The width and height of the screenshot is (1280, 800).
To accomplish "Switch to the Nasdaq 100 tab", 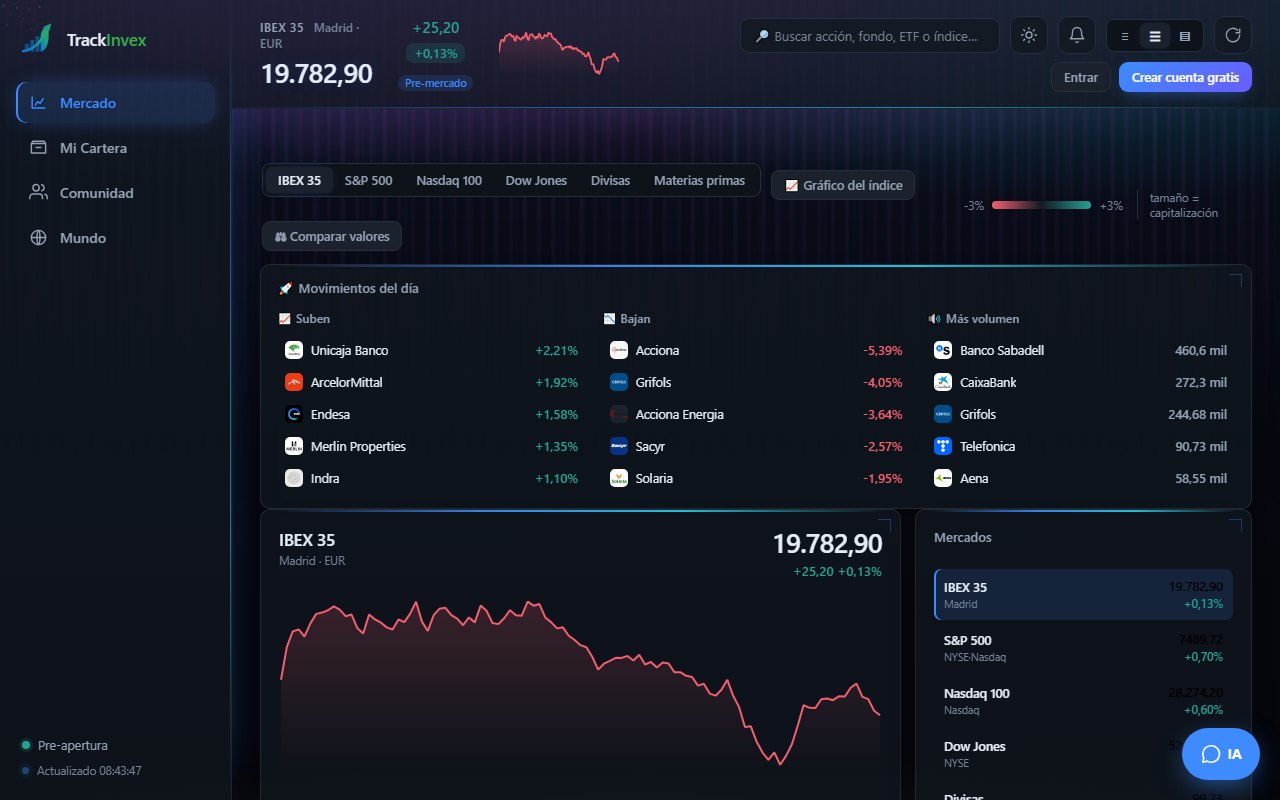I will (449, 181).
